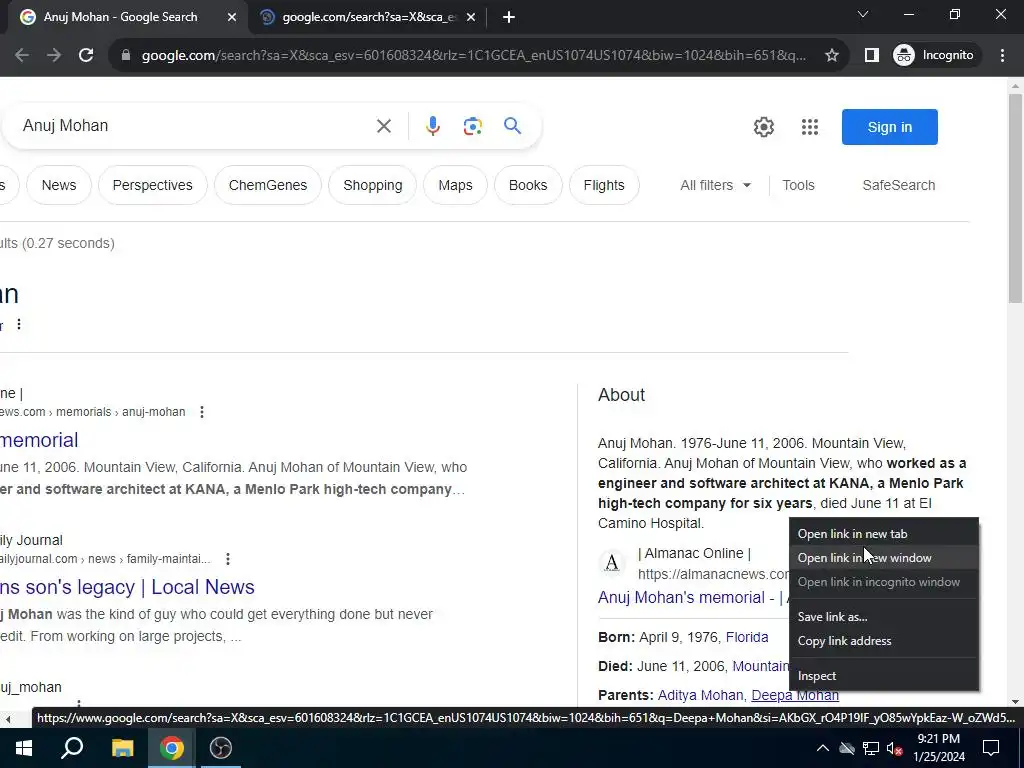Viewport: 1024px width, 768px height.
Task: Click the Sign in button
Action: point(889,127)
